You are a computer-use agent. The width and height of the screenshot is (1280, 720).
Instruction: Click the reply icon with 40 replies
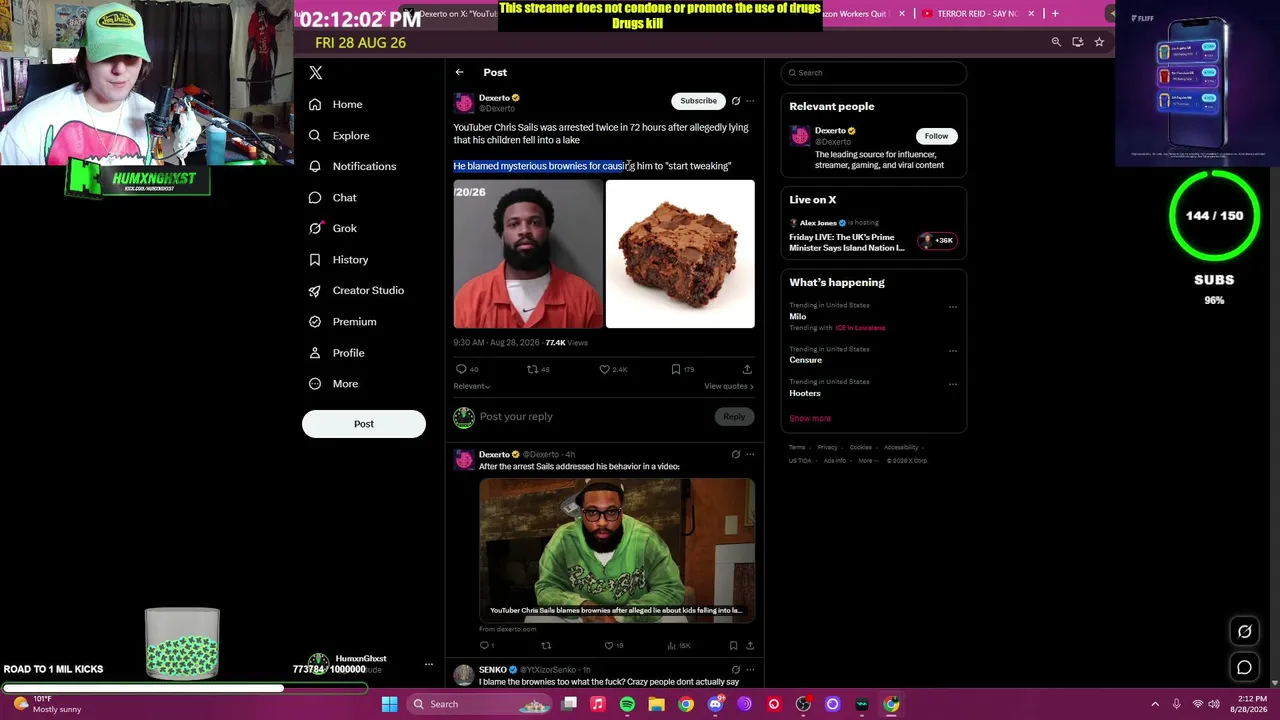tap(461, 369)
